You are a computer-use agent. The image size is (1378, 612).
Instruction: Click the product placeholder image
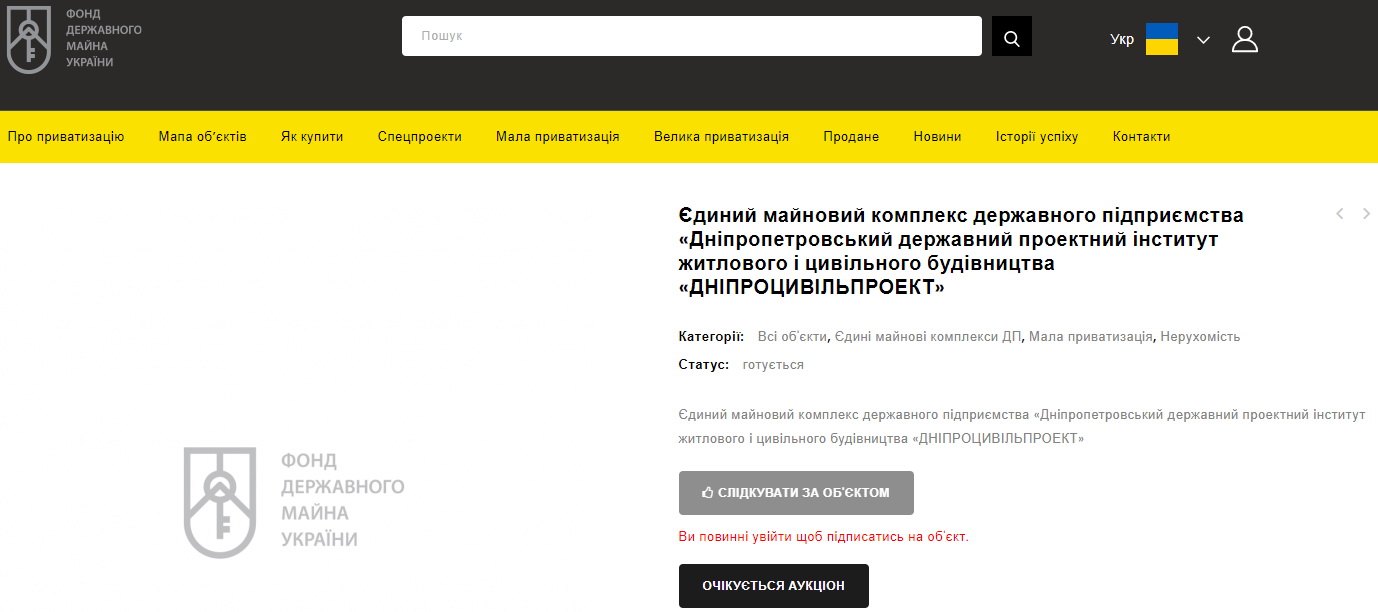[294, 502]
